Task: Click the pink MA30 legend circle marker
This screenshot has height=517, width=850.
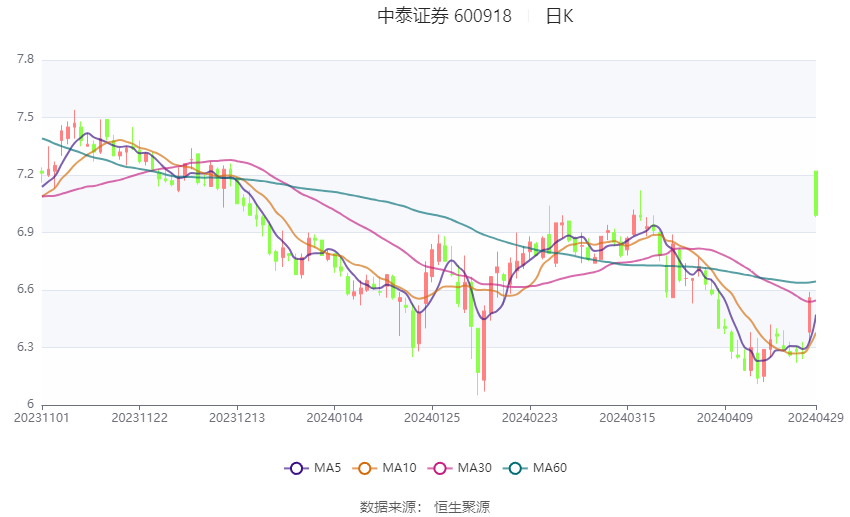Action: click(x=437, y=468)
